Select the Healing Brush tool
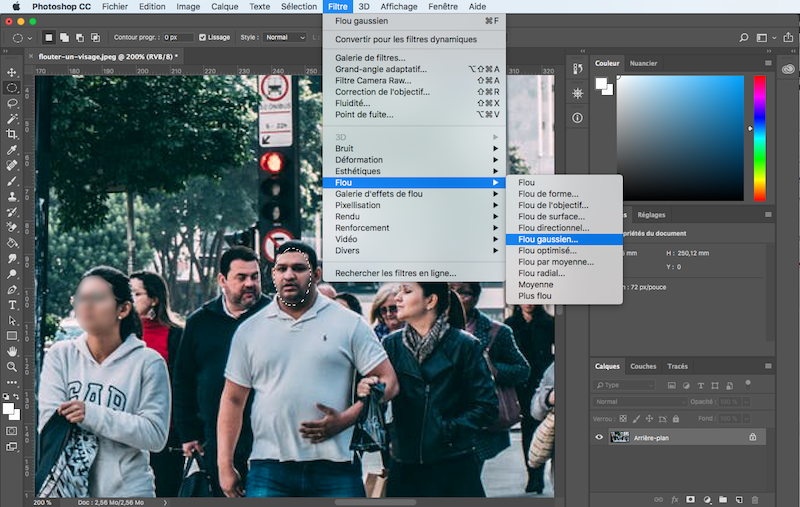800x507 pixels. [x=12, y=165]
